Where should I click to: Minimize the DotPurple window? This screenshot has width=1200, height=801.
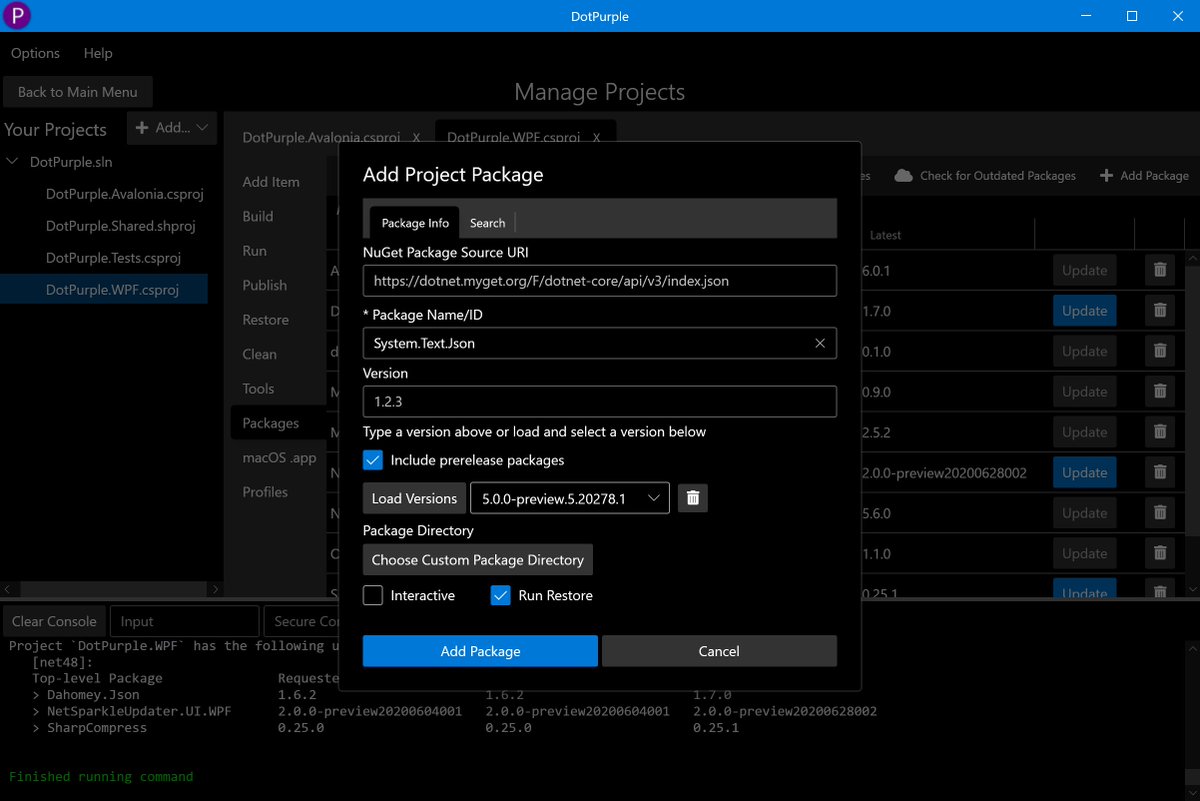click(x=1086, y=16)
